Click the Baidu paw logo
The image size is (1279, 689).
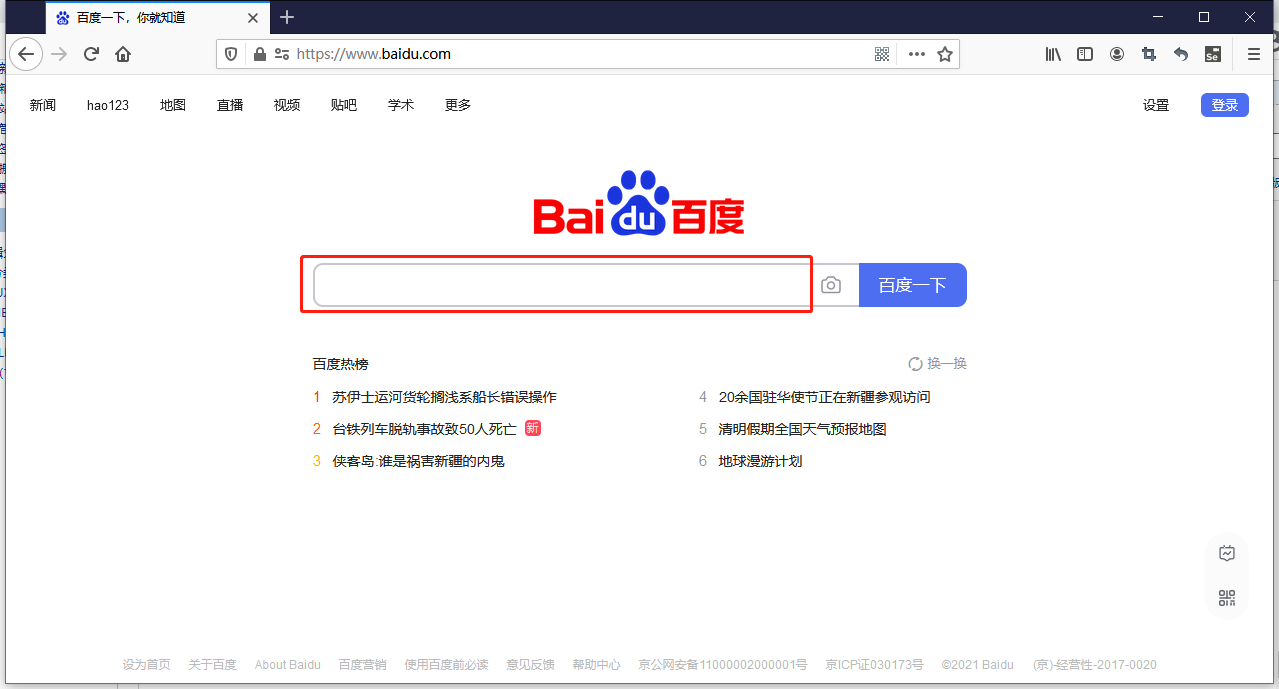click(639, 203)
